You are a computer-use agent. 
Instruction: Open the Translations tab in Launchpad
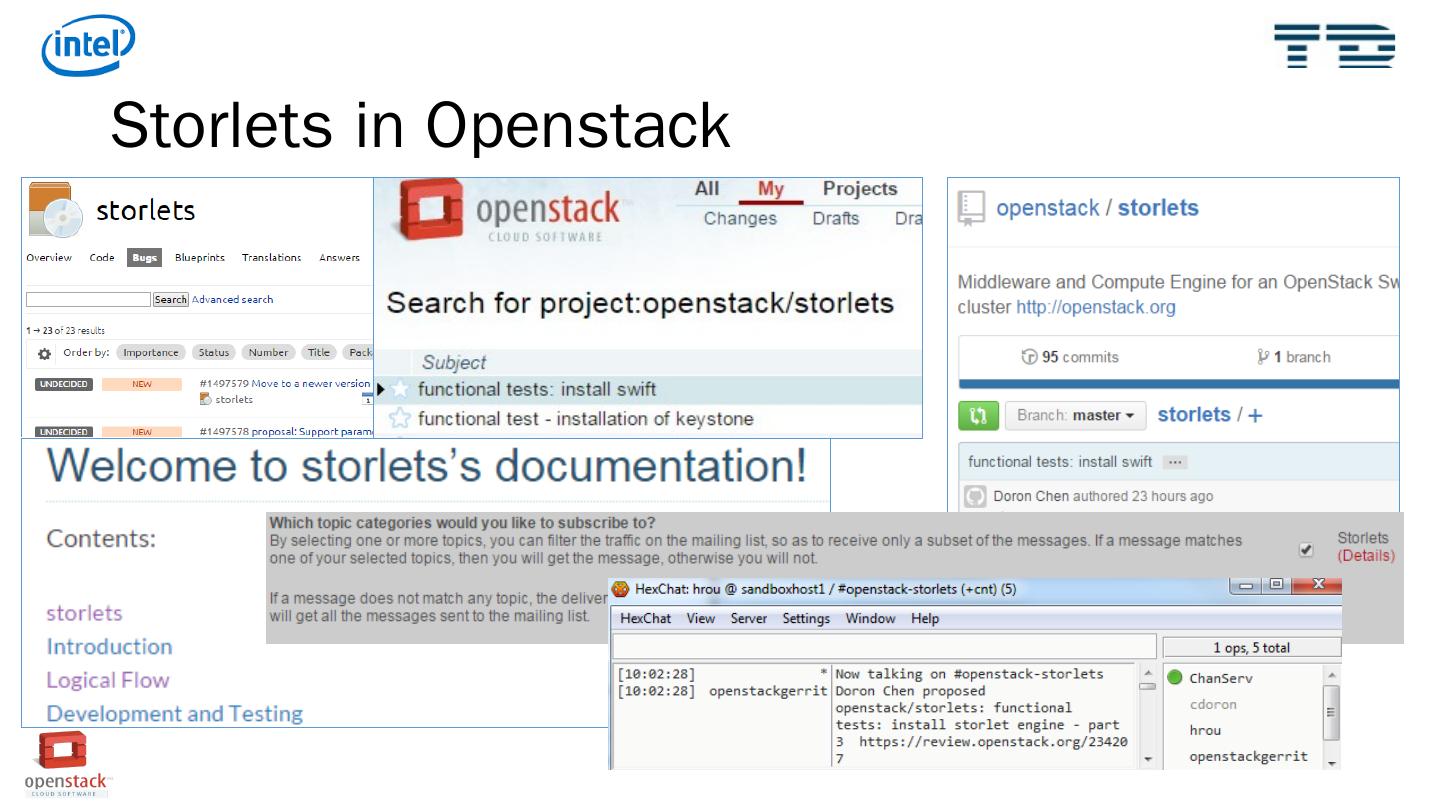click(x=271, y=258)
